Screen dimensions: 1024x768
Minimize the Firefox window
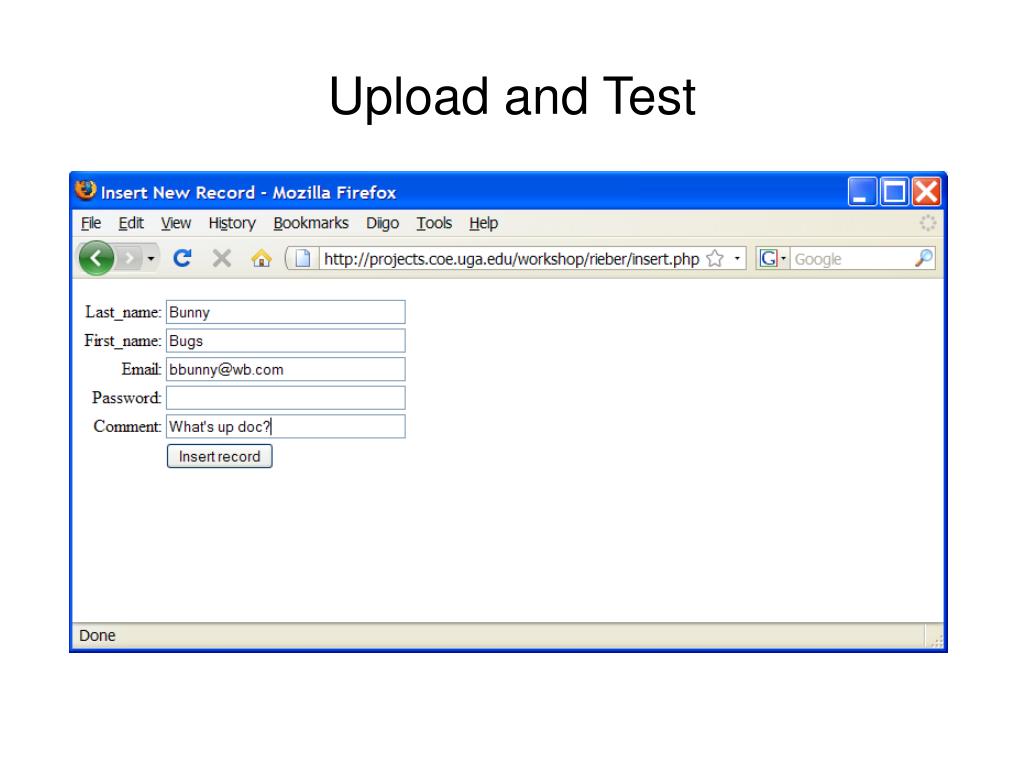click(862, 192)
